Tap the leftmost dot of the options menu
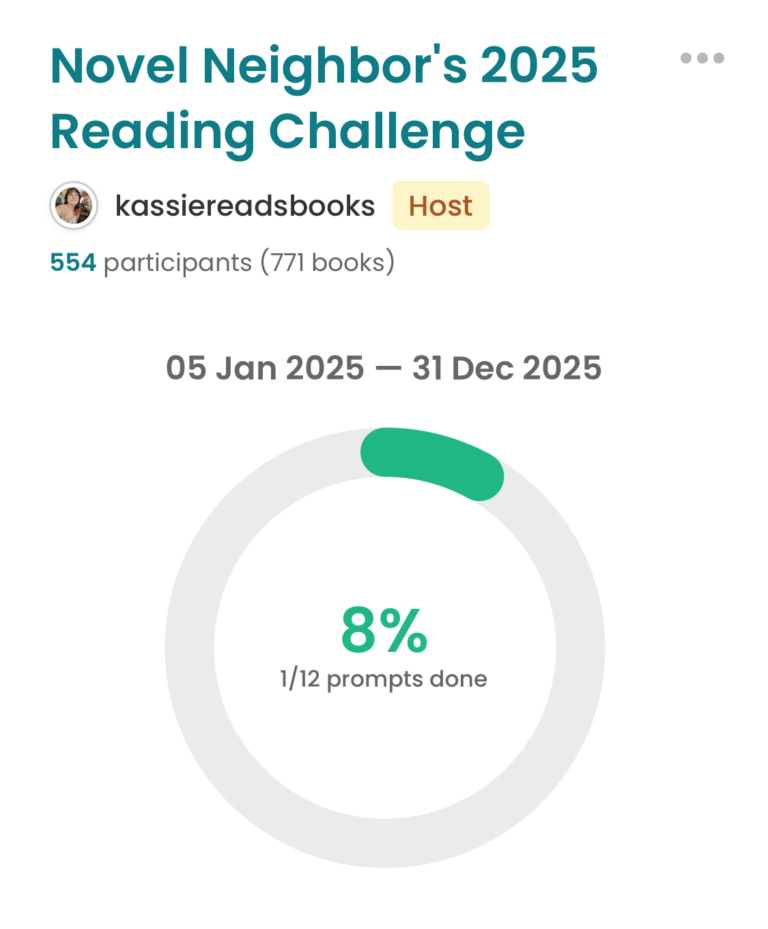This screenshot has width=768, height=929. [x=686, y=57]
